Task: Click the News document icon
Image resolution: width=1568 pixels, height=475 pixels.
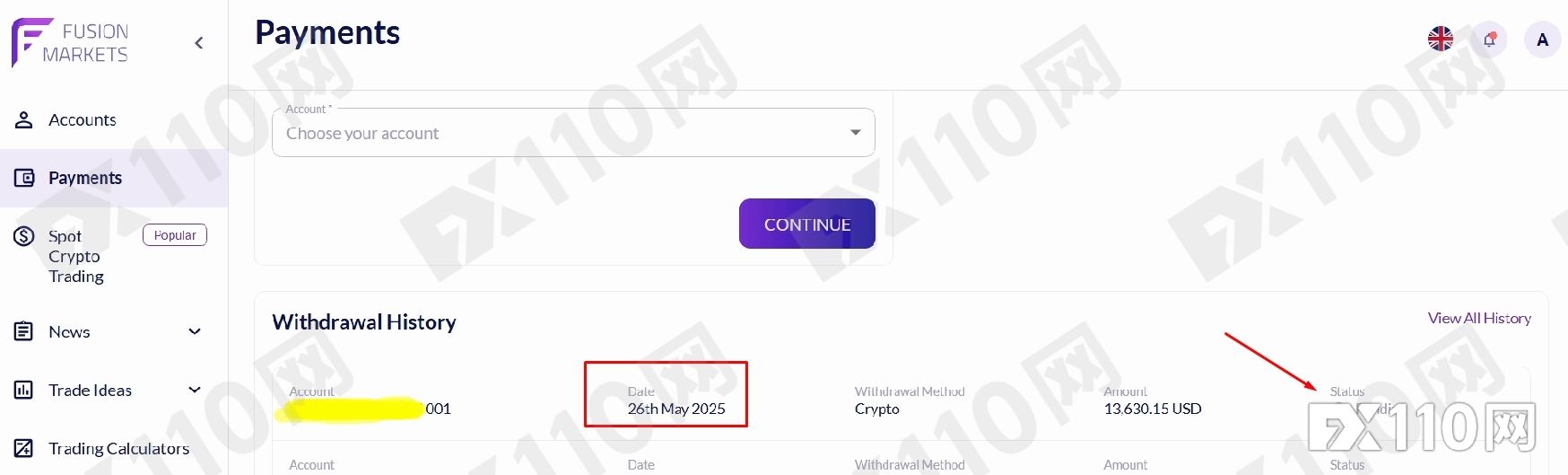Action: [x=24, y=331]
